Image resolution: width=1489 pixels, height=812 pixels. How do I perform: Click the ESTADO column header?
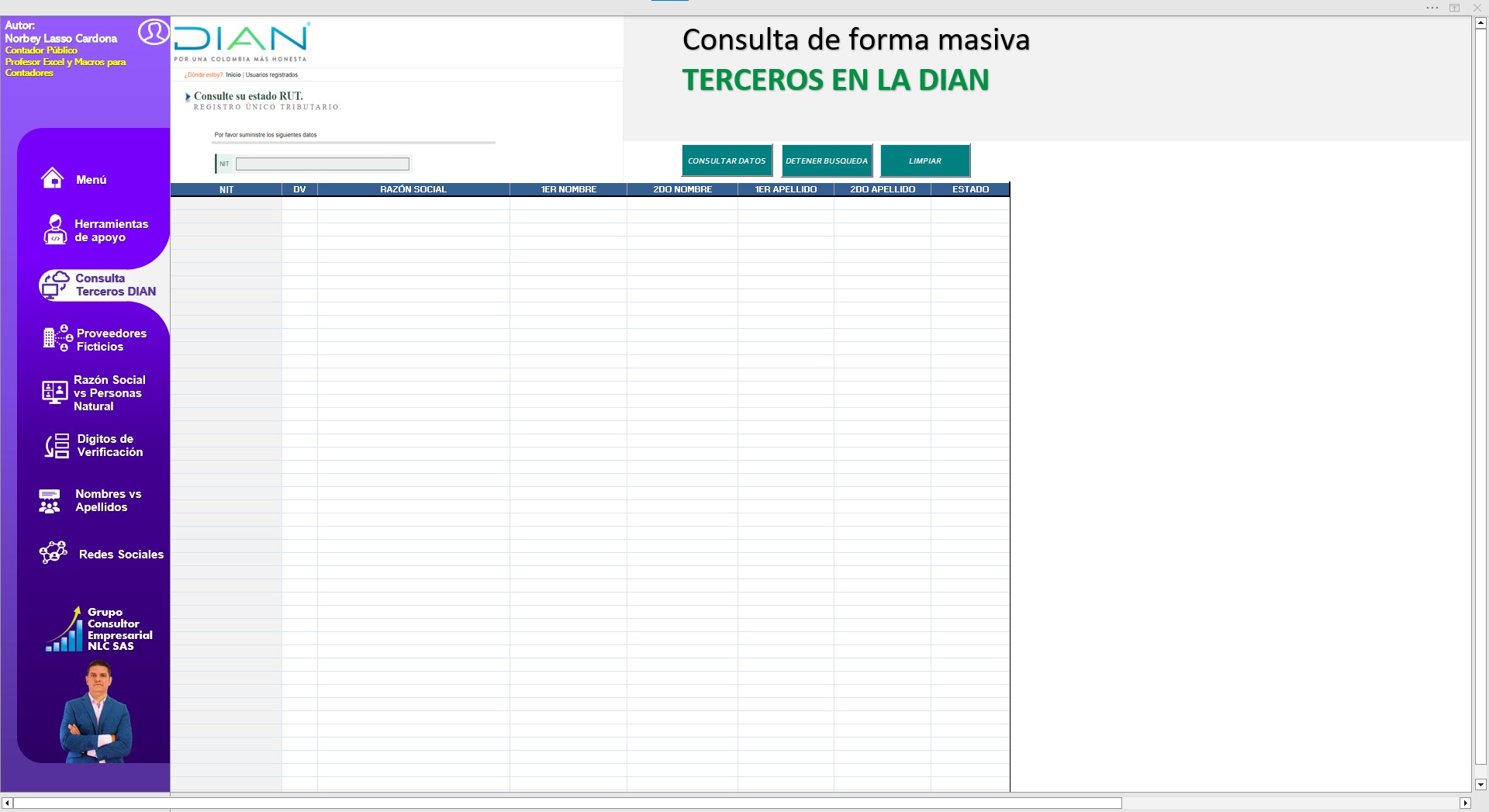[970, 189]
